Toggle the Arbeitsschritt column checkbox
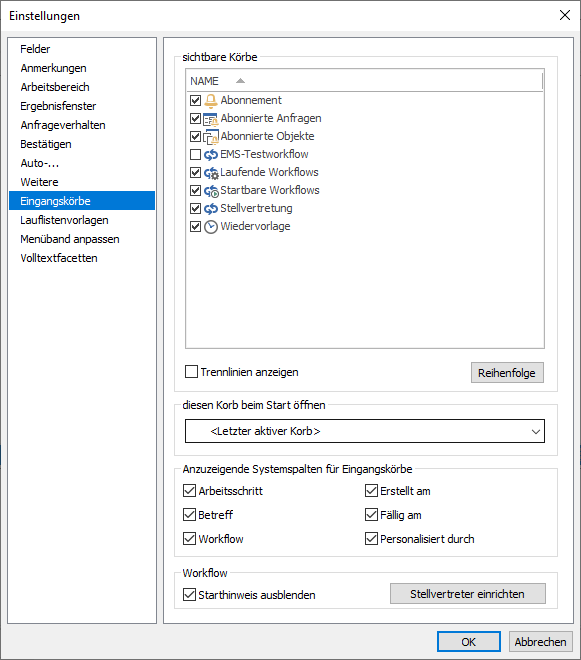 189,490
